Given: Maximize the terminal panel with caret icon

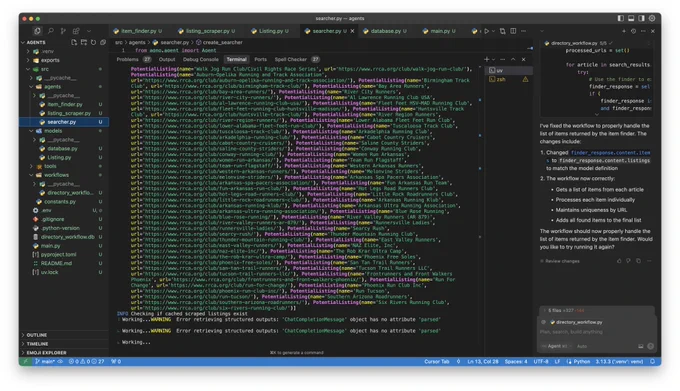Looking at the screenshot, I should pos(513,59).
